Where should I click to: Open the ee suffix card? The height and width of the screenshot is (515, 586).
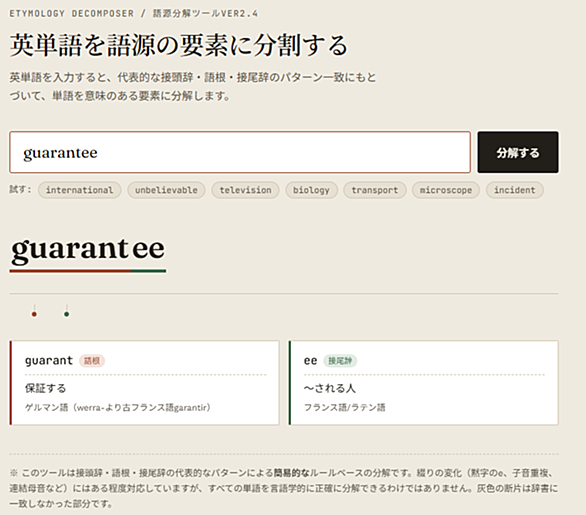(423, 383)
